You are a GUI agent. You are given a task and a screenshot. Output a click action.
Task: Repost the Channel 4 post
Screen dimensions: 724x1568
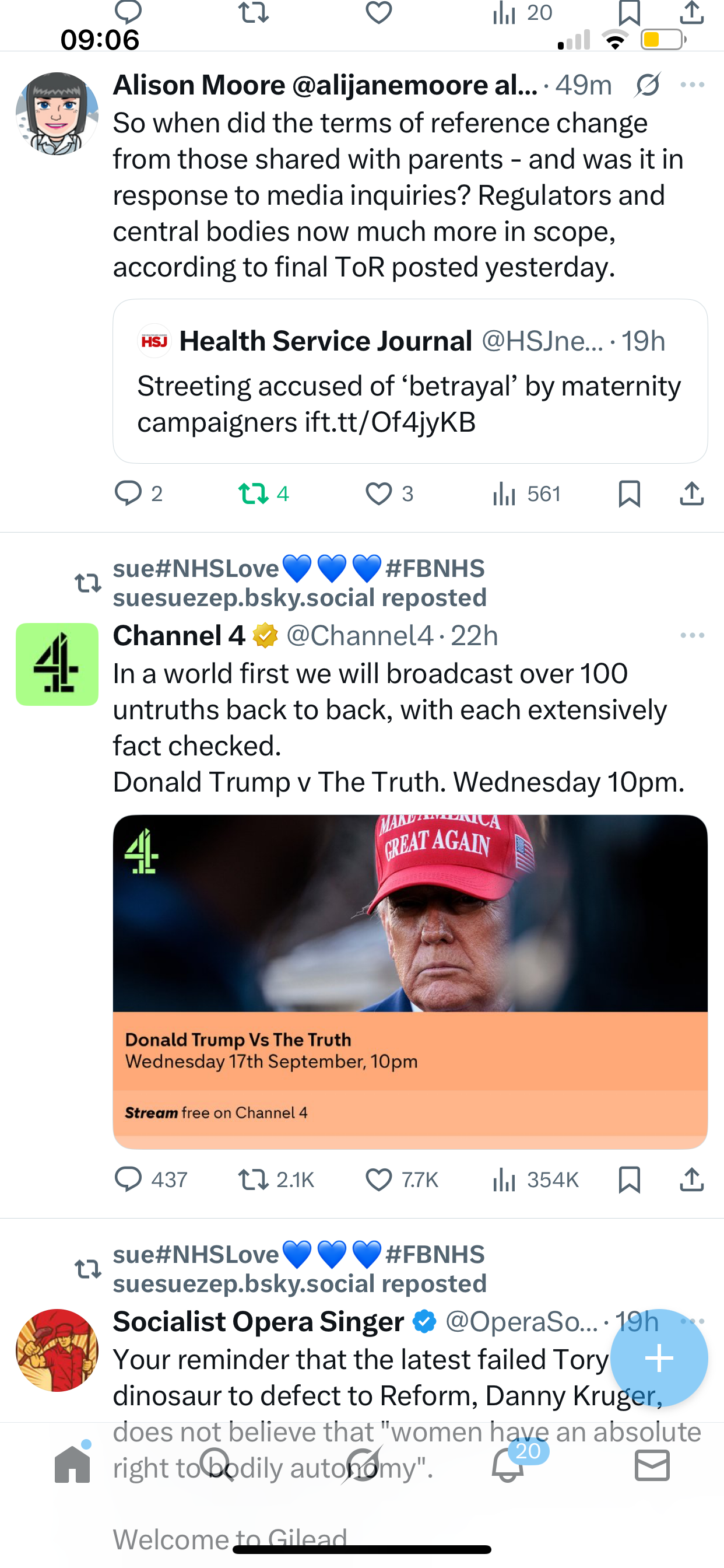point(254,1179)
